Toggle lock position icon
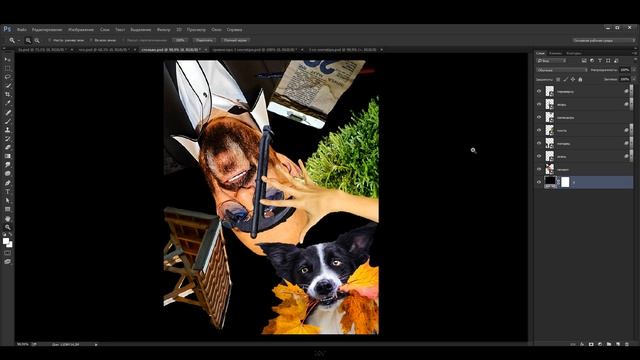Screen dimensions: 640x360 point(573,79)
